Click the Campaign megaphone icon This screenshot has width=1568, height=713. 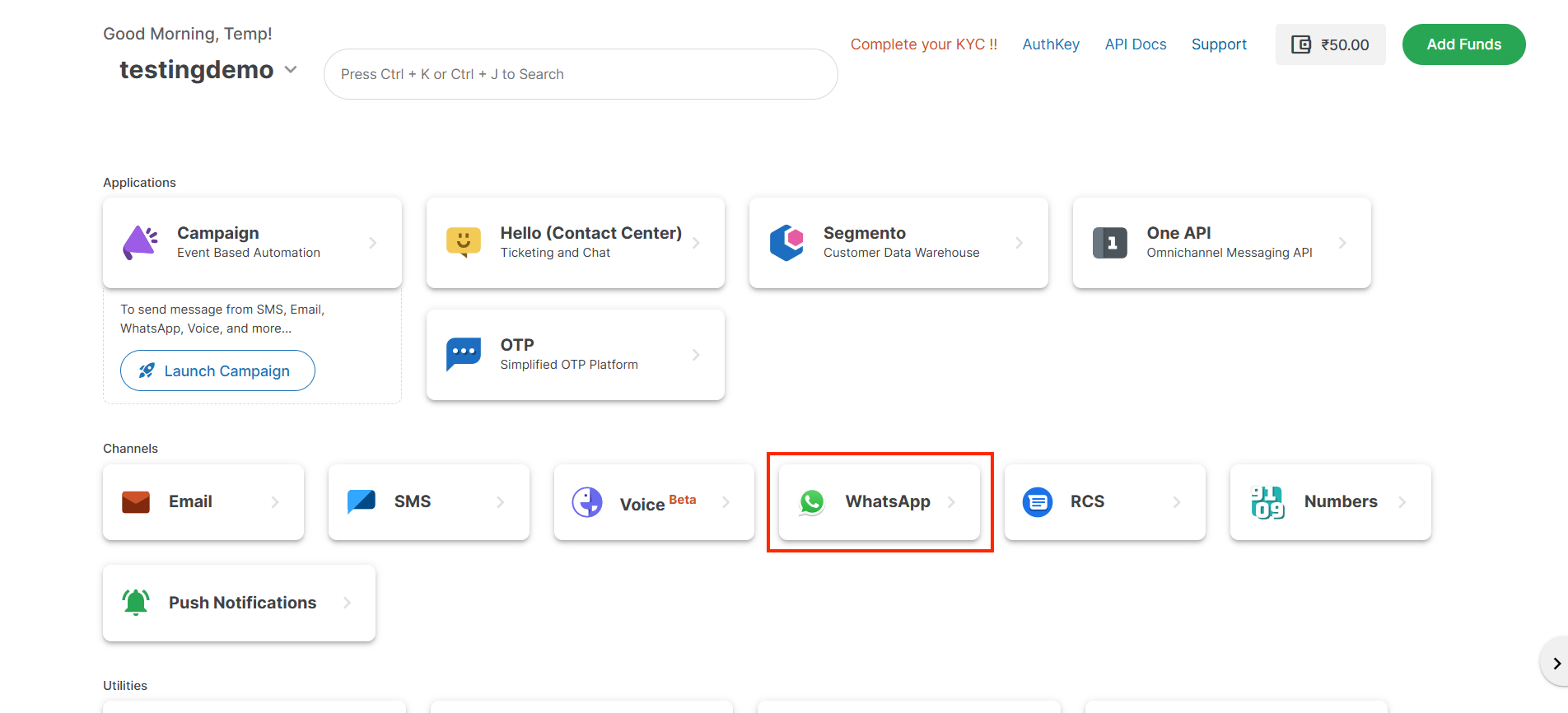tap(140, 243)
